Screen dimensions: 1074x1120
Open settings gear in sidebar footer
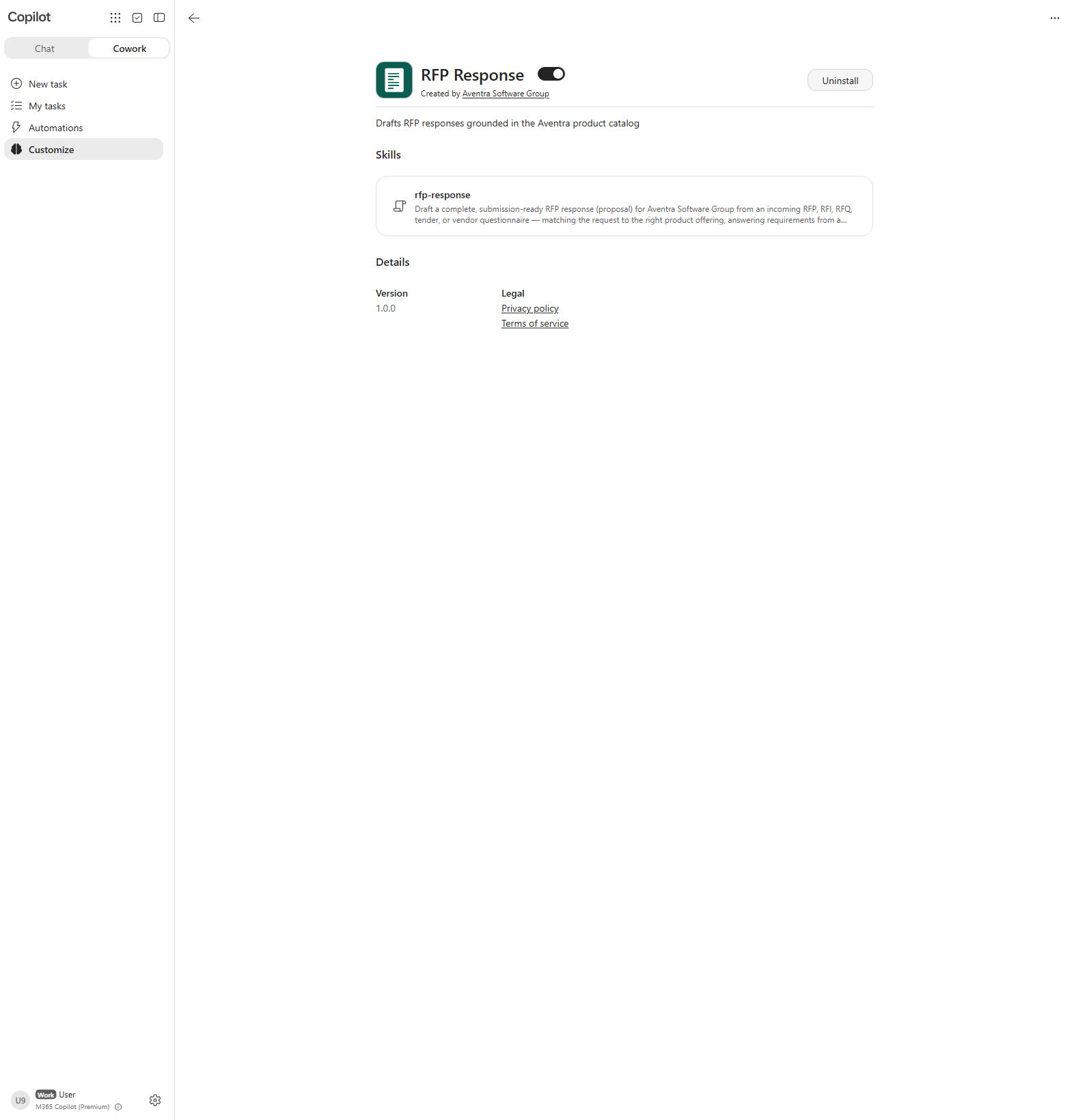click(x=155, y=1100)
